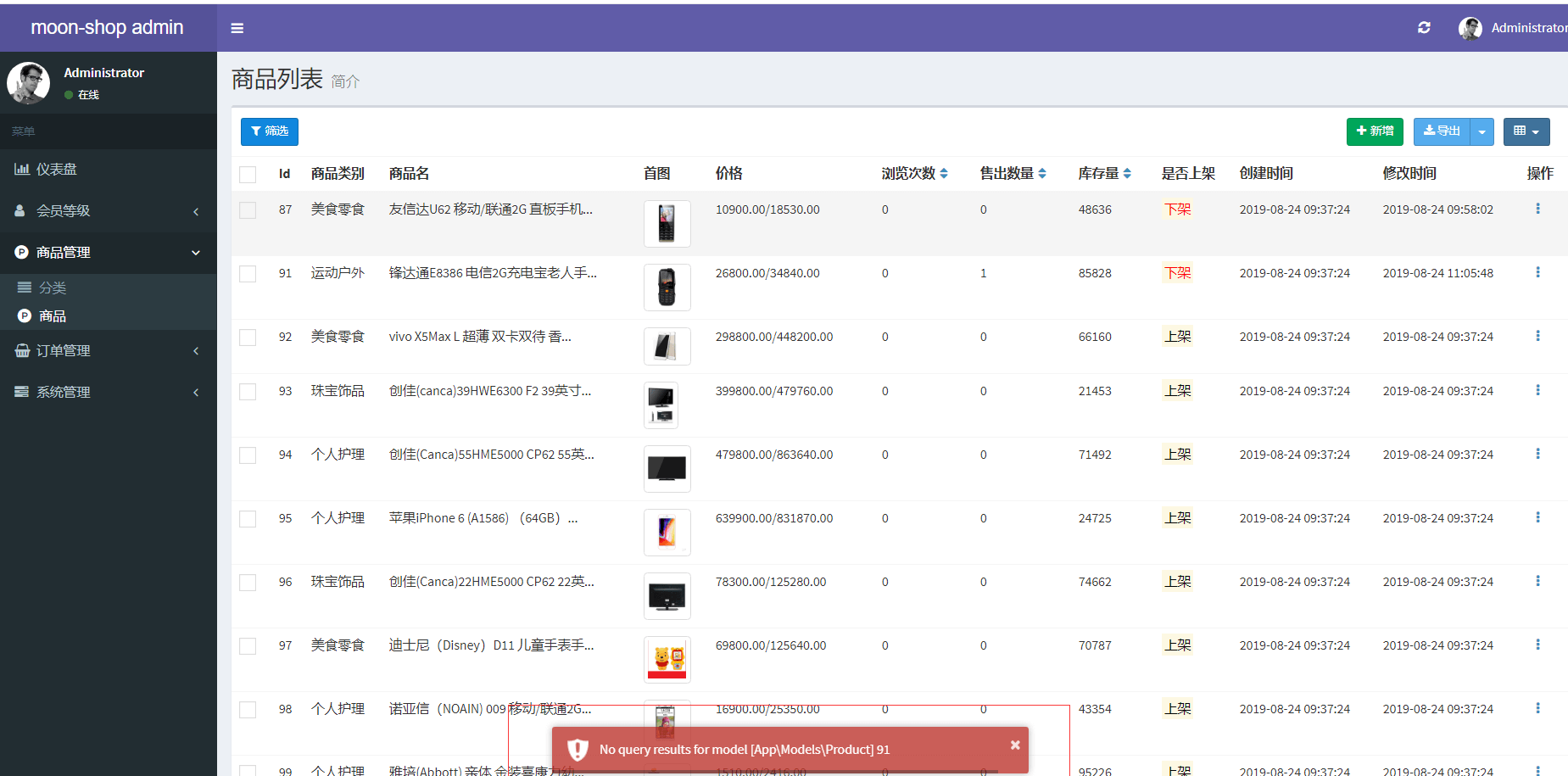1568x776 pixels.
Task: Sort by 库存量 using the sort arrows
Action: coord(1127,173)
